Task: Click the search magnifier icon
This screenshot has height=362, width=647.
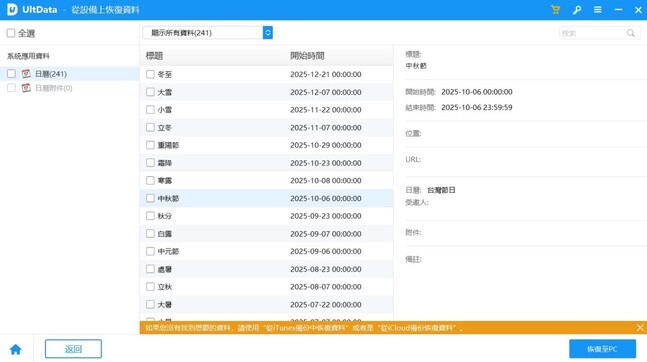Action: (x=630, y=33)
